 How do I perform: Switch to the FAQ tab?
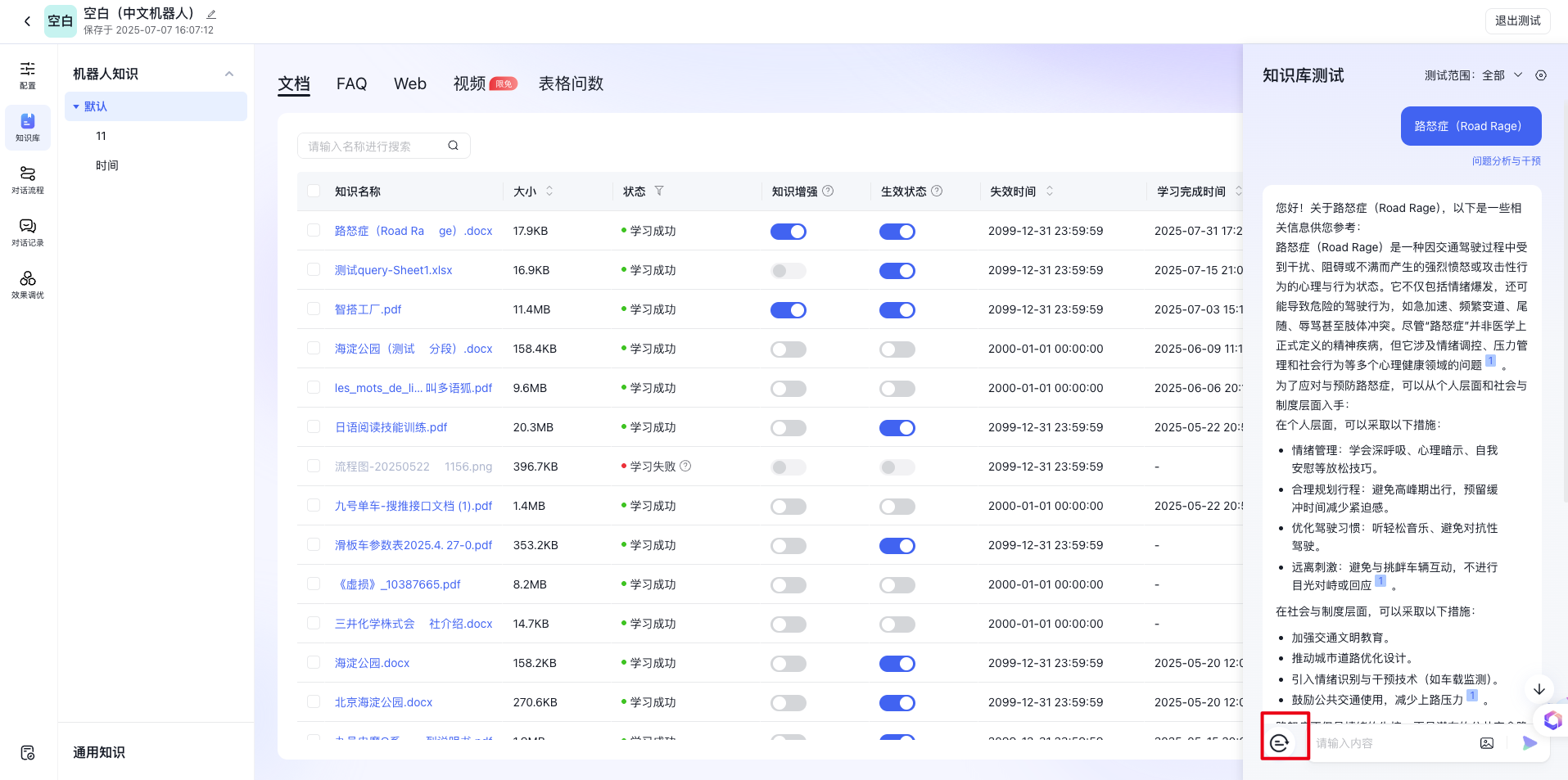351,83
